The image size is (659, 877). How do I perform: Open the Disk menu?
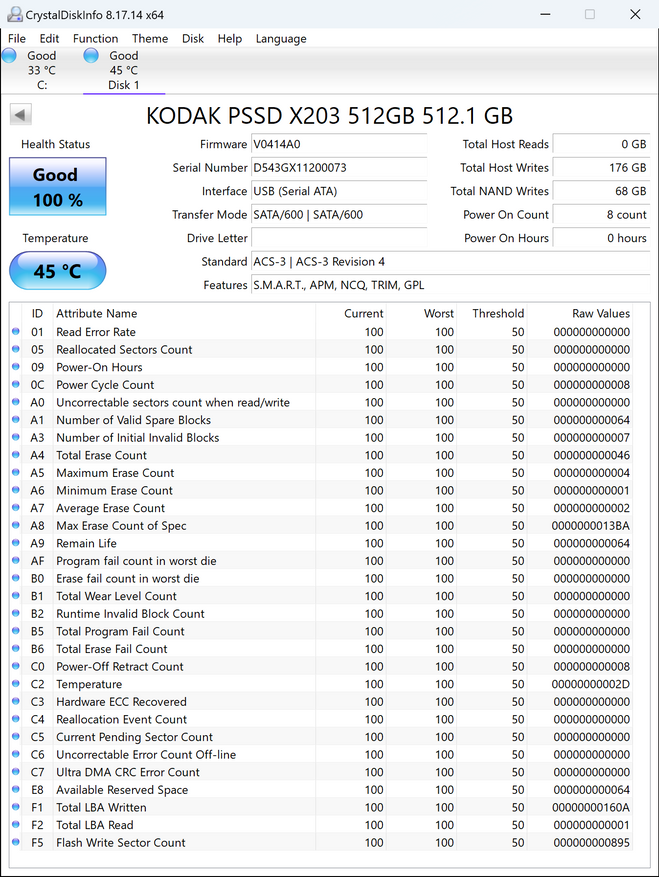tap(193, 38)
